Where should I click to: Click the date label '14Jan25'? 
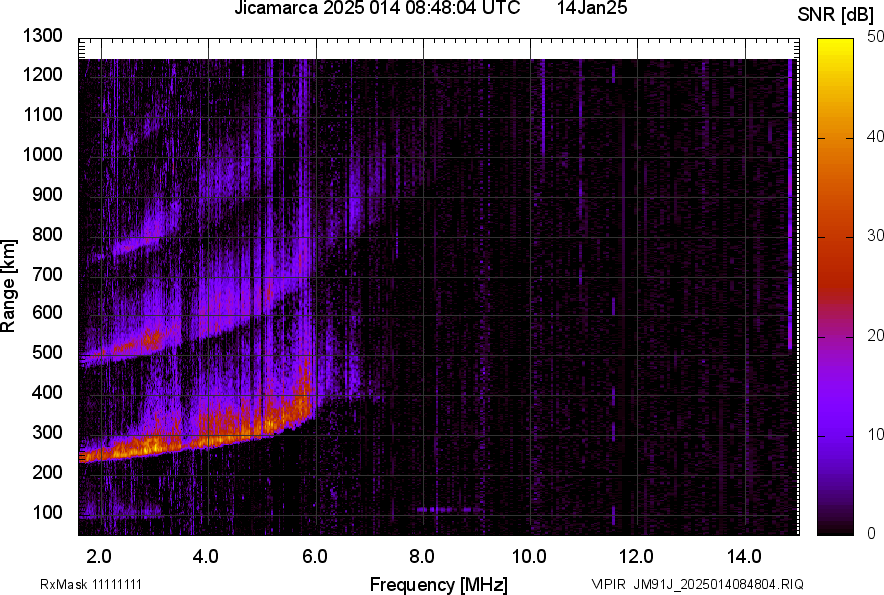coord(592,8)
